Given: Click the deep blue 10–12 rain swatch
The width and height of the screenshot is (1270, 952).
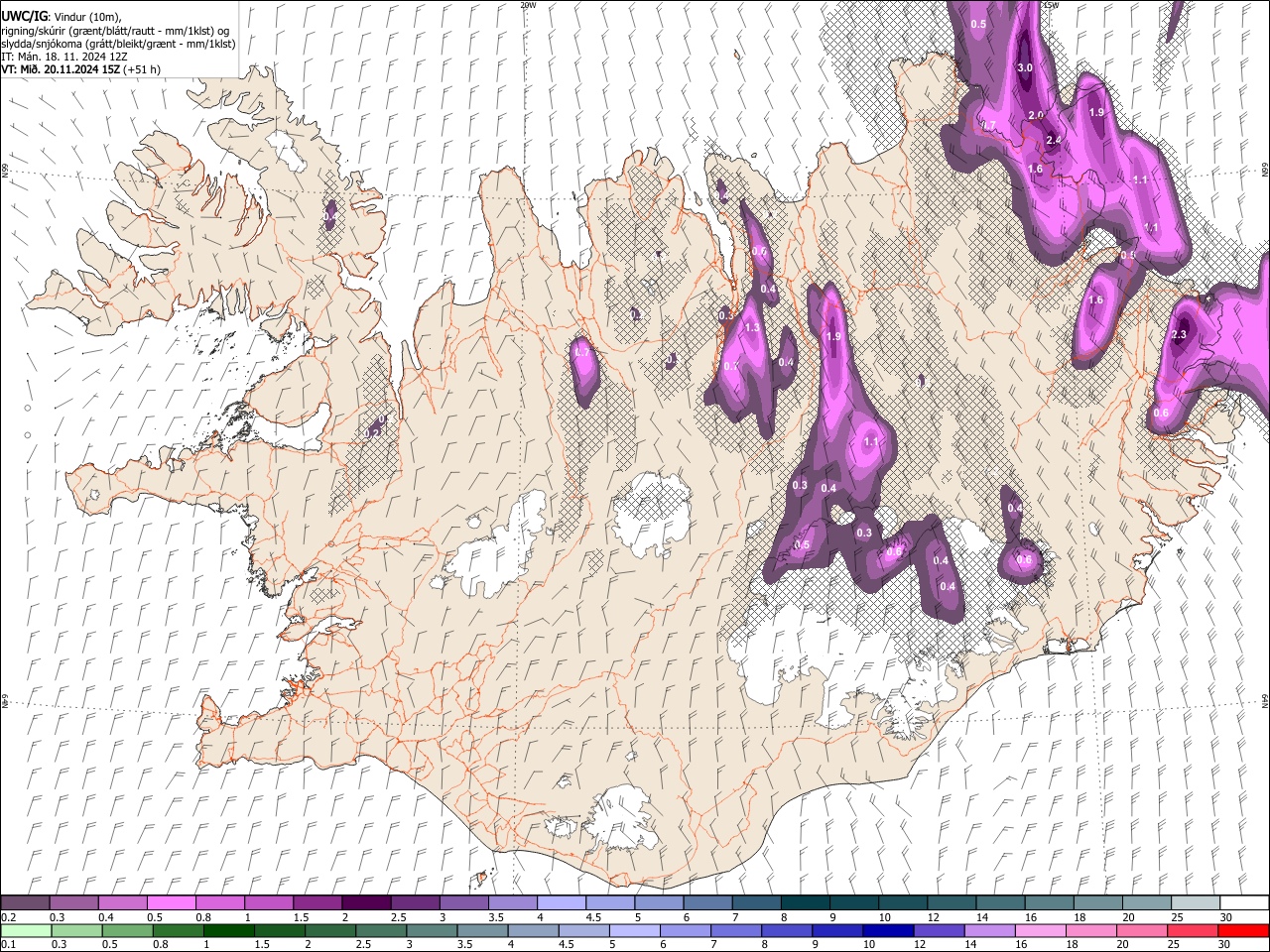Looking at the screenshot, I should [x=887, y=931].
